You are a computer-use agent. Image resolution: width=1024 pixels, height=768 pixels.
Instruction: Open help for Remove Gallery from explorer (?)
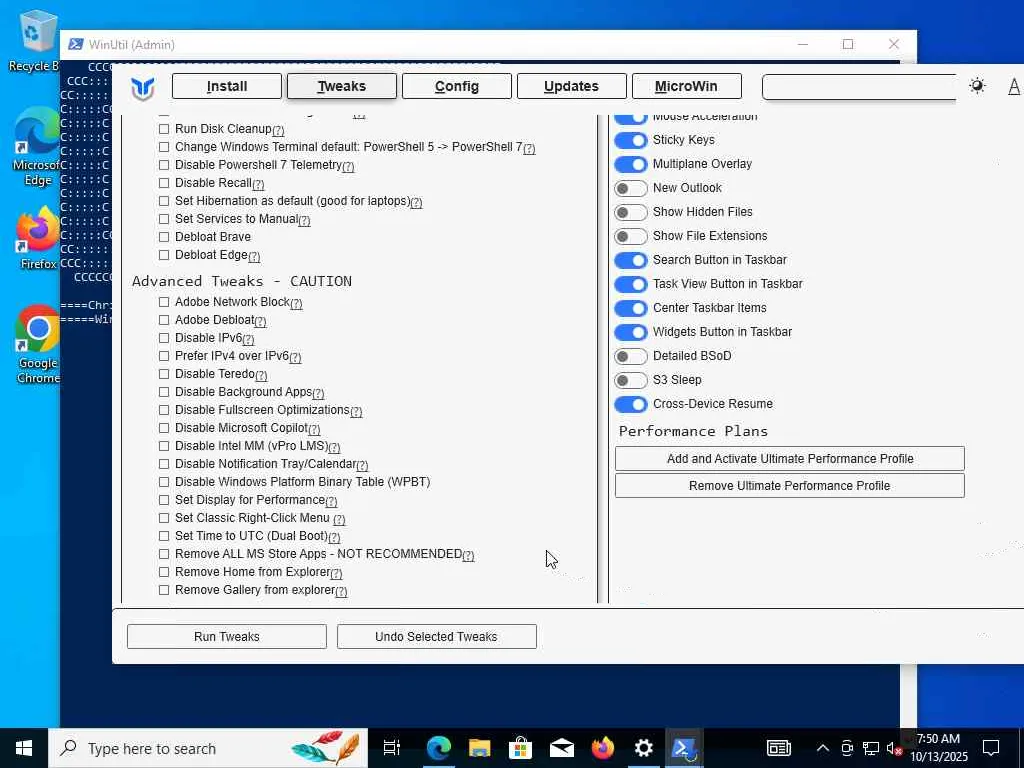click(341, 592)
